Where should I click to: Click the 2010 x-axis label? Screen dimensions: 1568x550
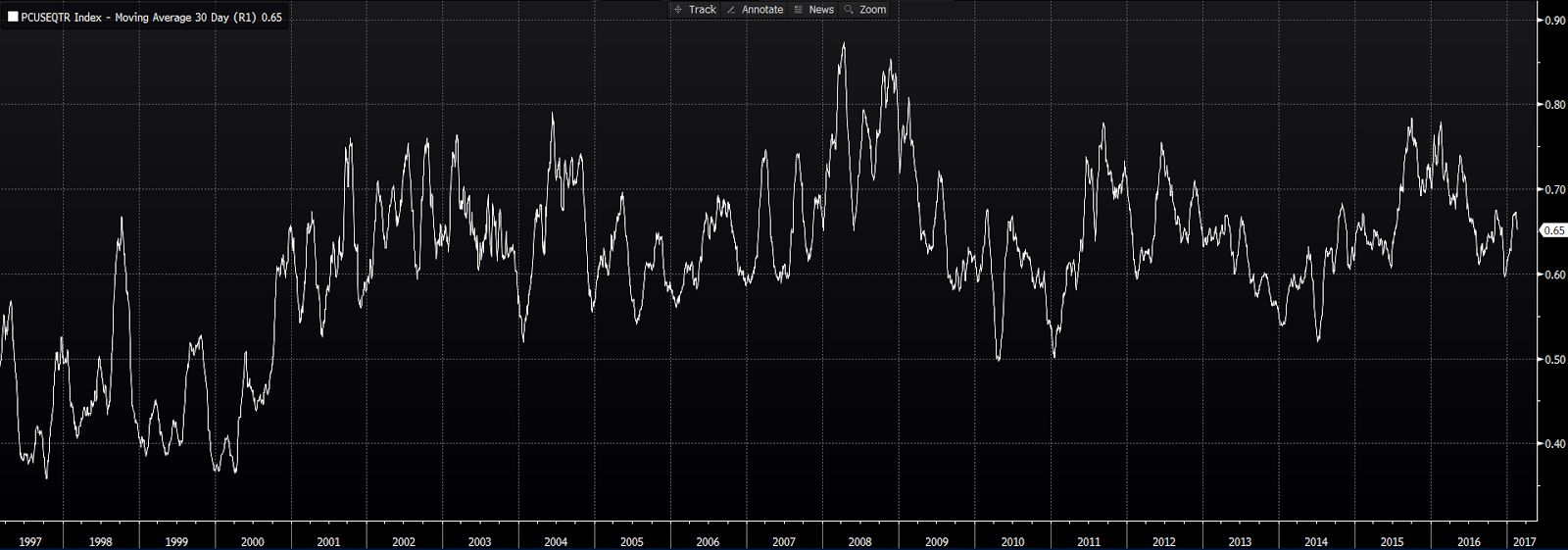(x=1012, y=541)
